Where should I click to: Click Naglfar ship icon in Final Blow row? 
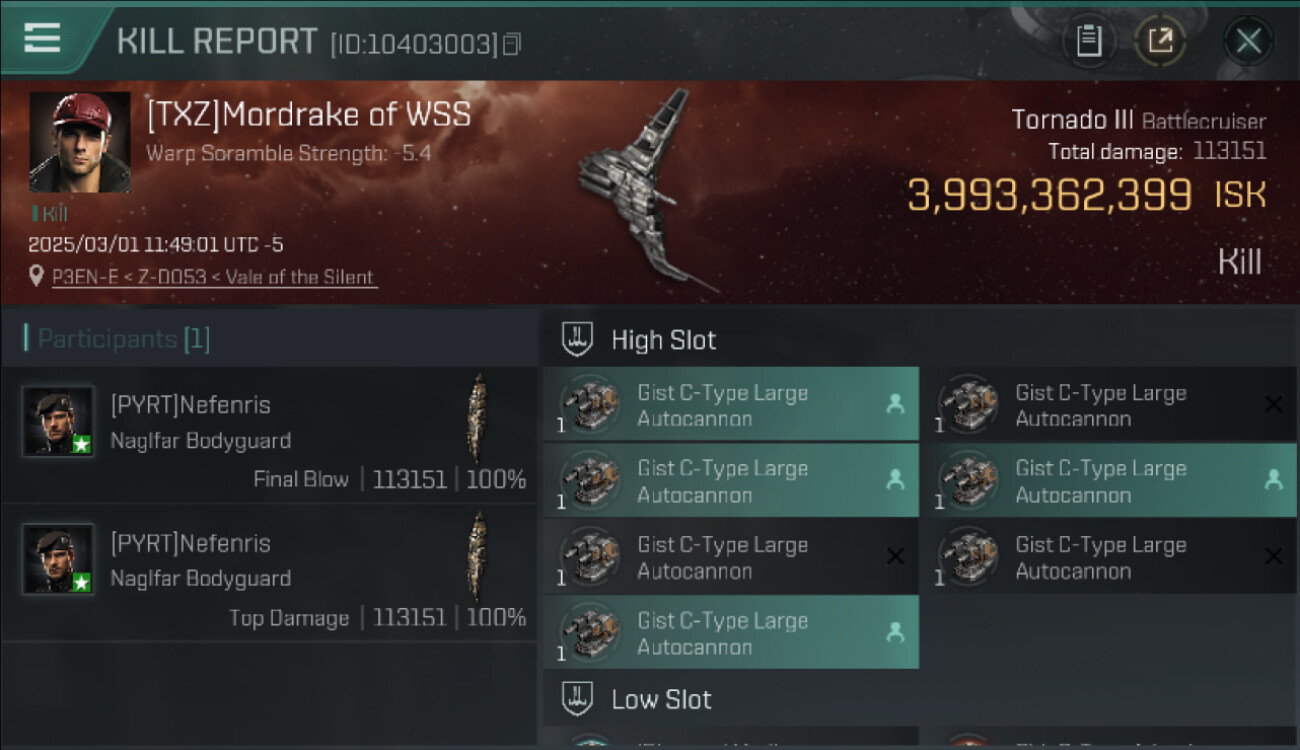[478, 418]
